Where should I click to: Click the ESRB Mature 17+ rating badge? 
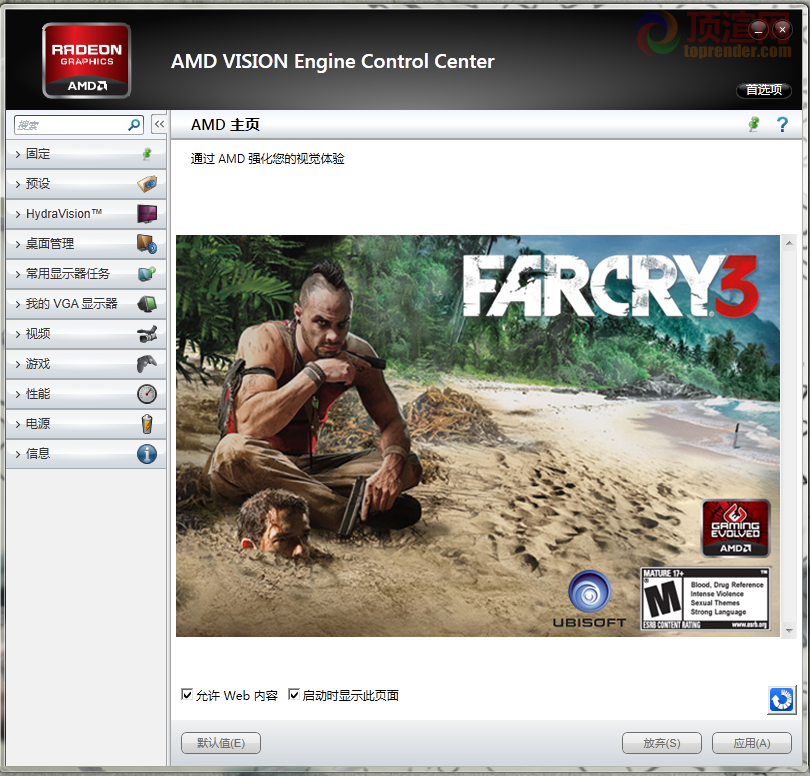click(x=705, y=599)
